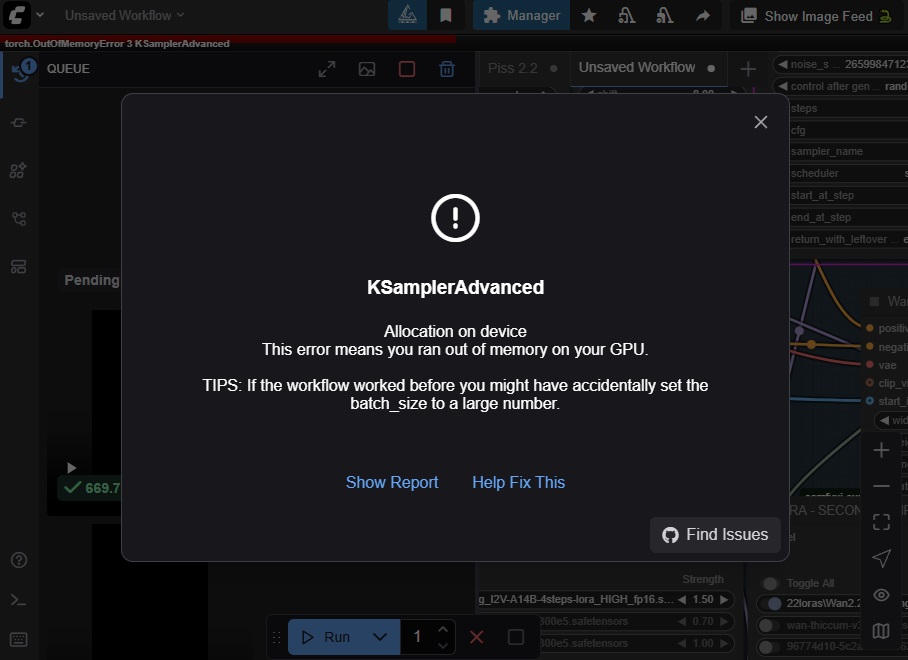Click the batch count field showing 1
The height and width of the screenshot is (660, 908).
(417, 637)
